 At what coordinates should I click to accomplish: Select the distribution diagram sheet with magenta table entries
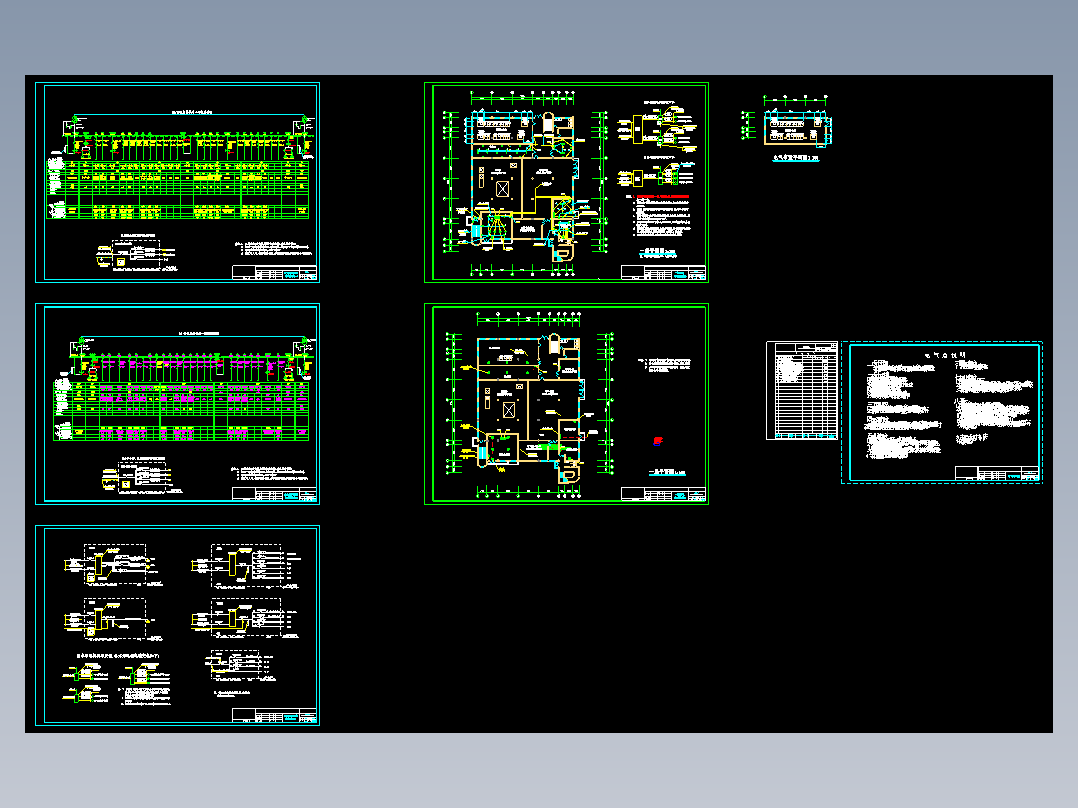point(177,404)
